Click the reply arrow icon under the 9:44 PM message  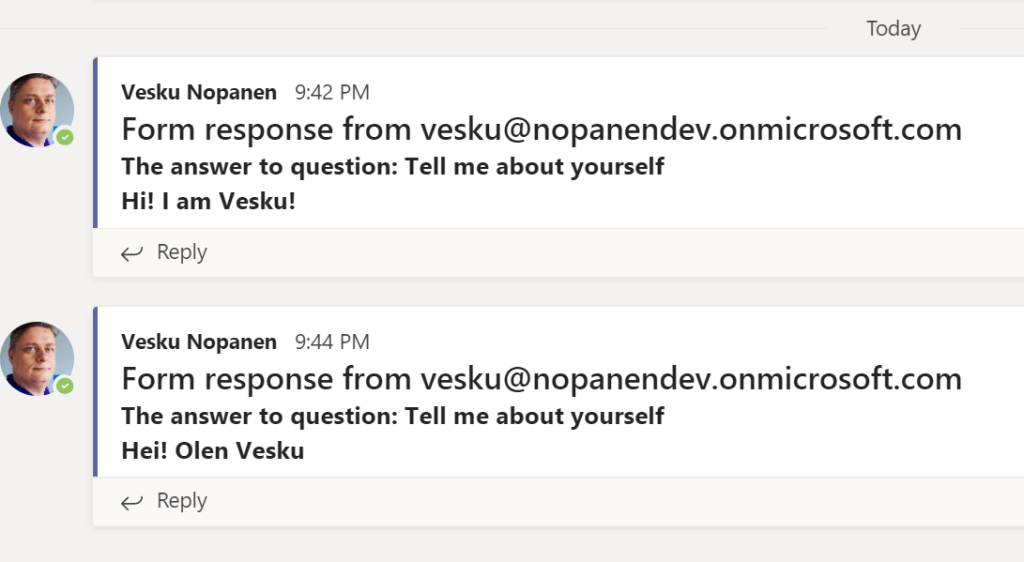point(131,502)
